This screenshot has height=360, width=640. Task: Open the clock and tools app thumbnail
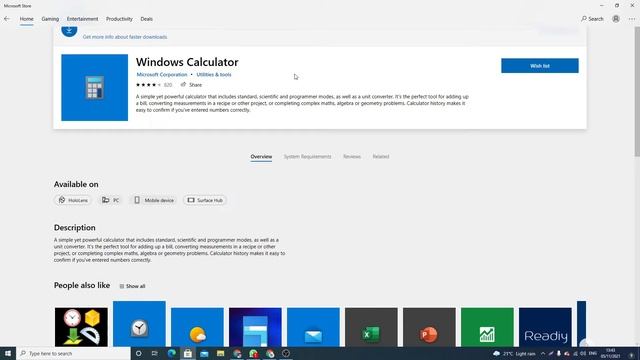81,327
